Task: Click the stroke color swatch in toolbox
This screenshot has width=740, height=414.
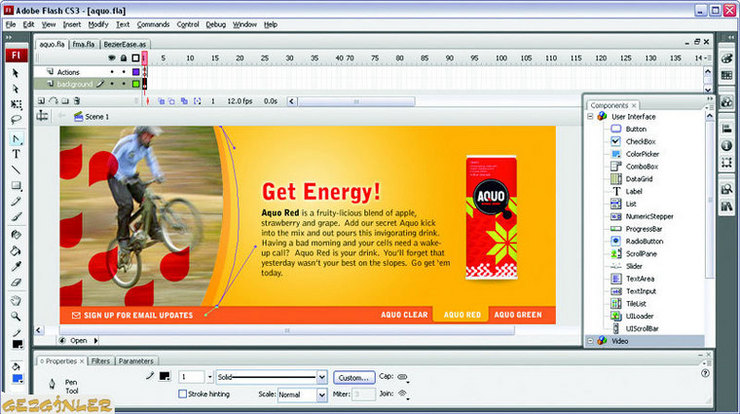Action: tap(17, 345)
